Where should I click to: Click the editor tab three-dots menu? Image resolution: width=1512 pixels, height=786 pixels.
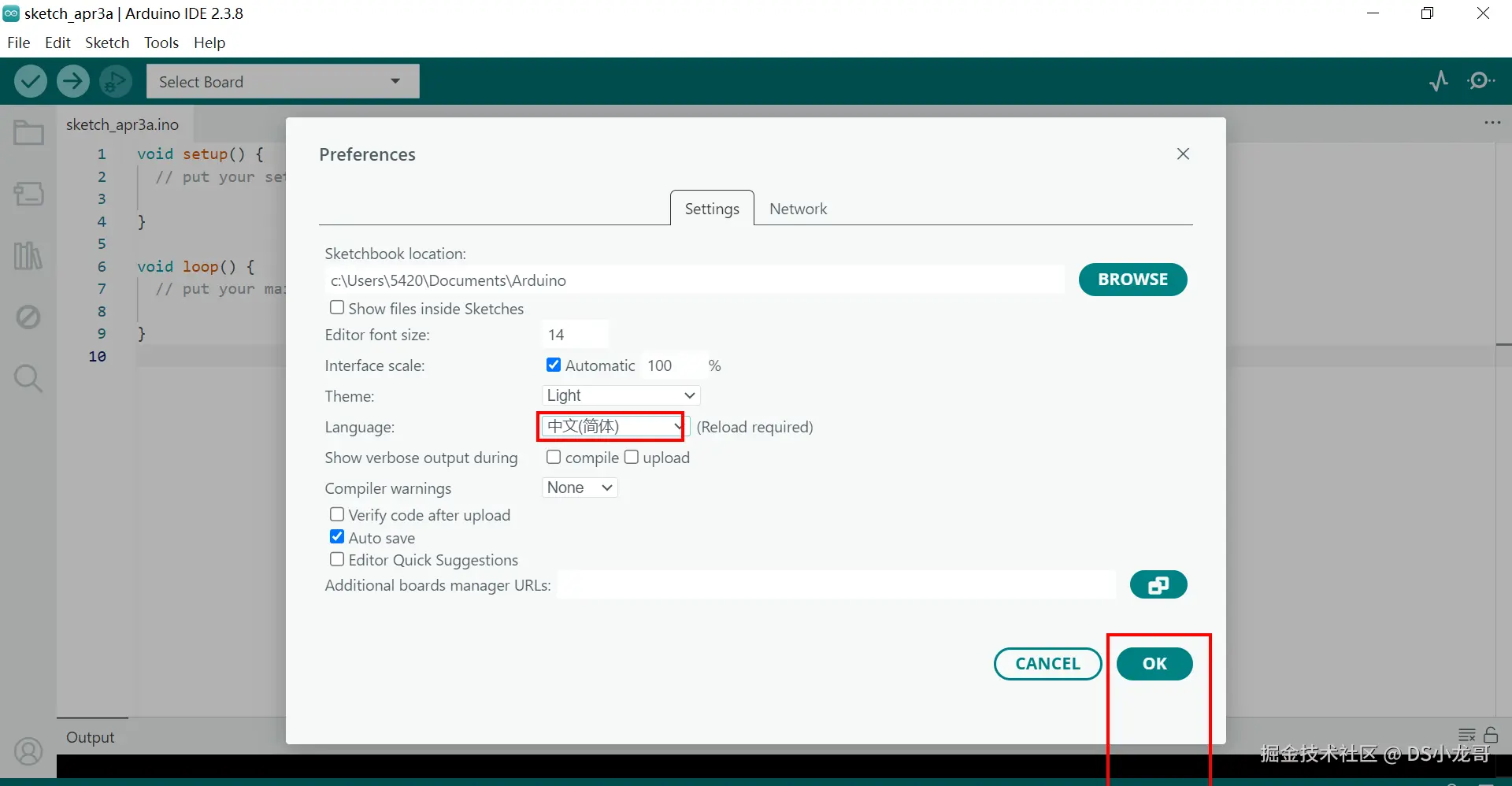coord(1492,123)
